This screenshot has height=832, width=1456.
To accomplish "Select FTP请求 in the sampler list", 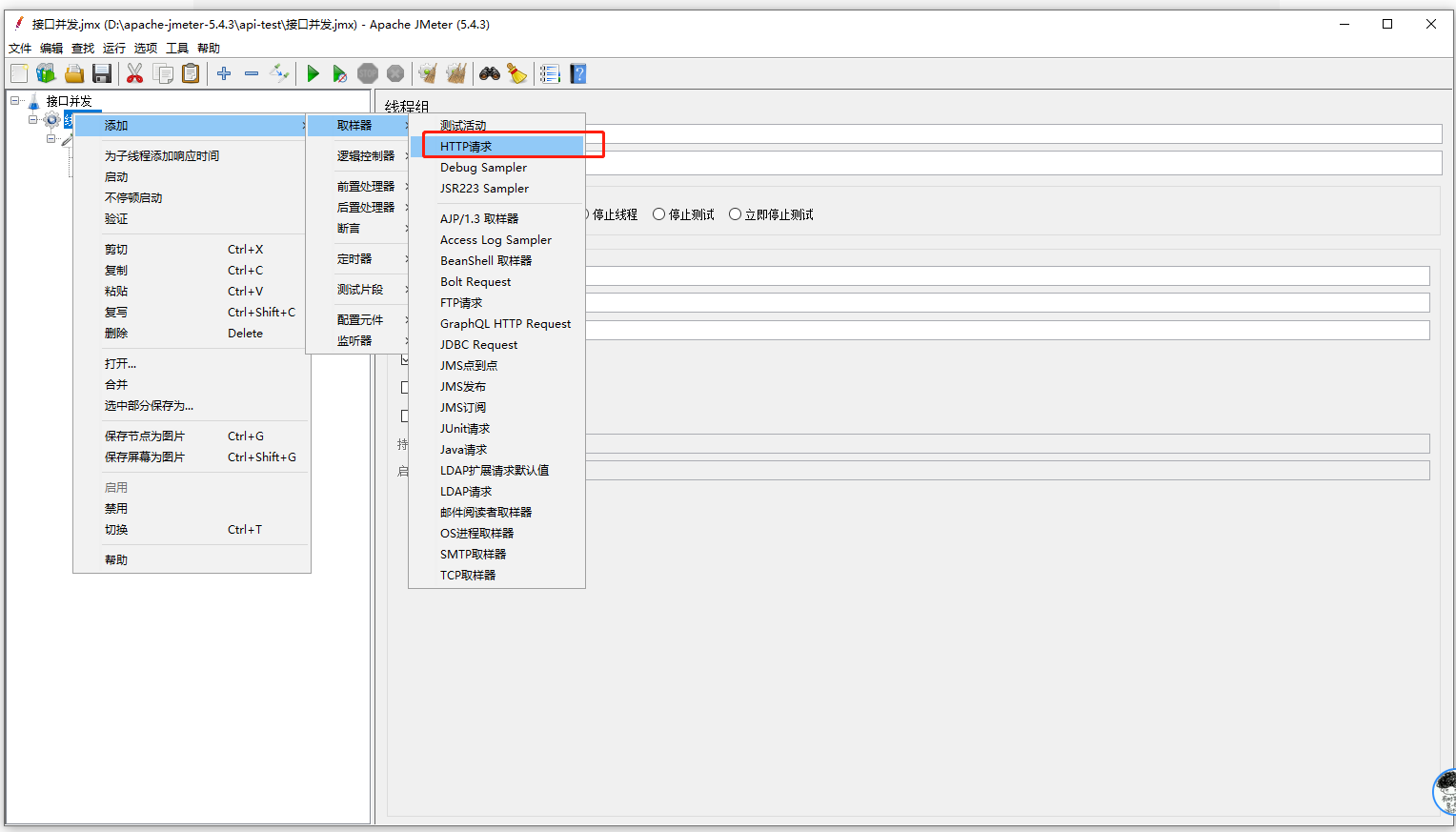I will click(x=496, y=302).
